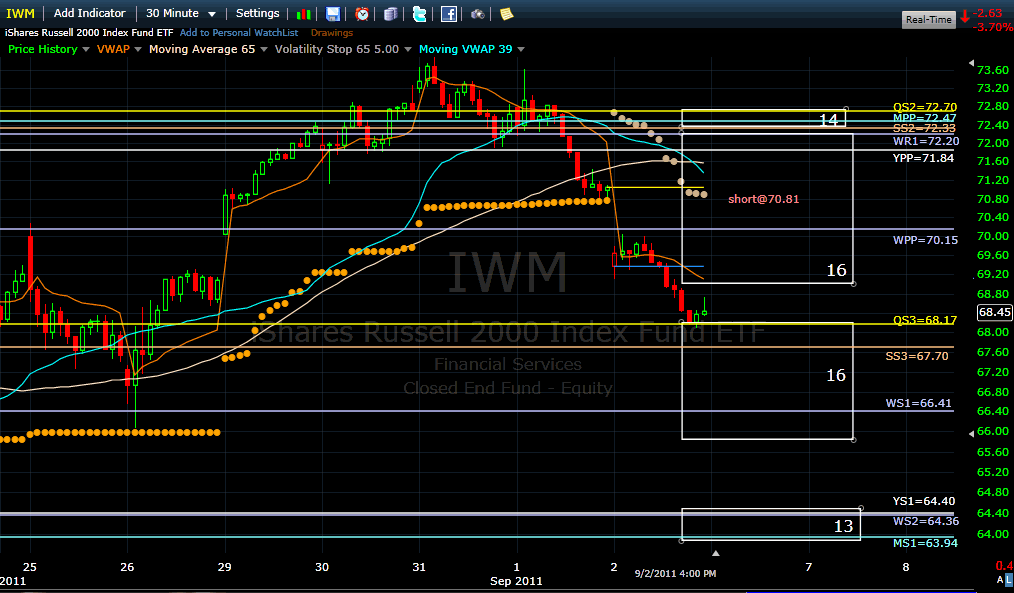This screenshot has width=1014, height=593.
Task: Share the chart via the Facebook icon
Action: click(x=449, y=14)
